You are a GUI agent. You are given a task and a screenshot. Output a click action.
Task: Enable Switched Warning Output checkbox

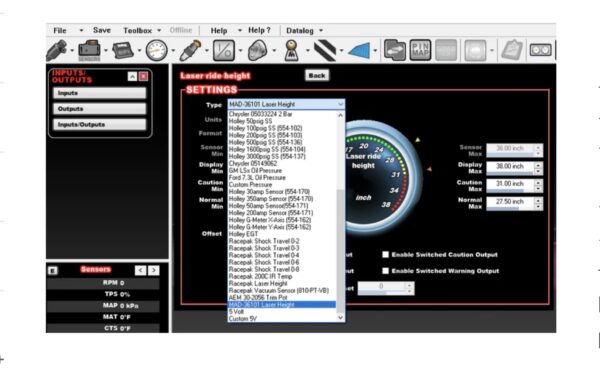[385, 271]
